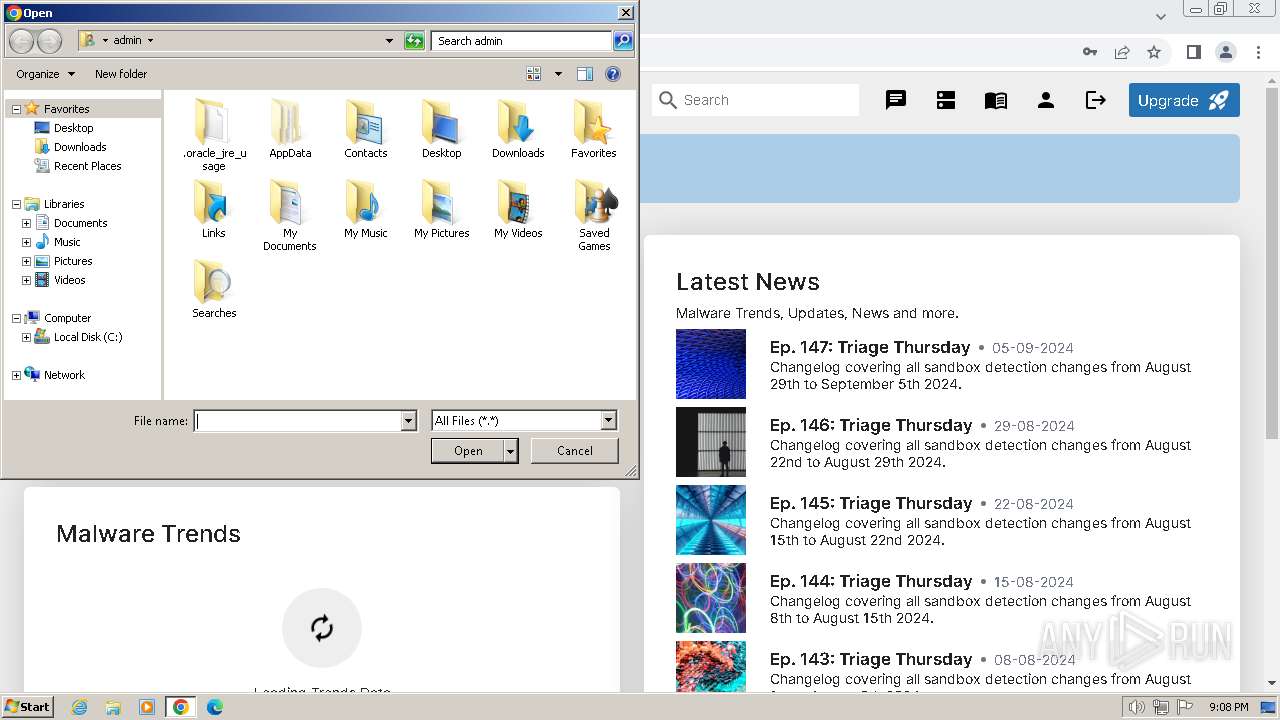Image resolution: width=1280 pixels, height=720 pixels.
Task: Open the Organize menu
Action: [45, 74]
